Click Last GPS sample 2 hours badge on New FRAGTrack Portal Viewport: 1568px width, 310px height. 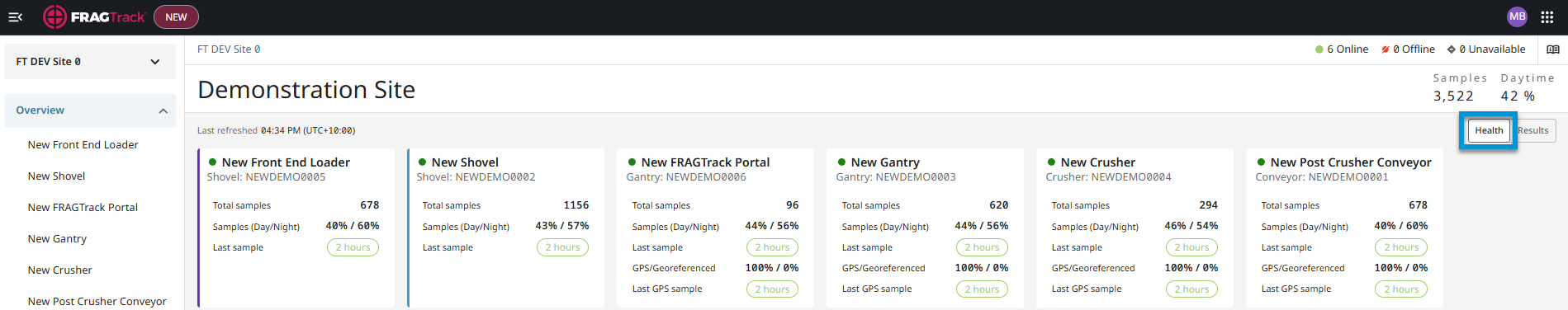coord(772,289)
